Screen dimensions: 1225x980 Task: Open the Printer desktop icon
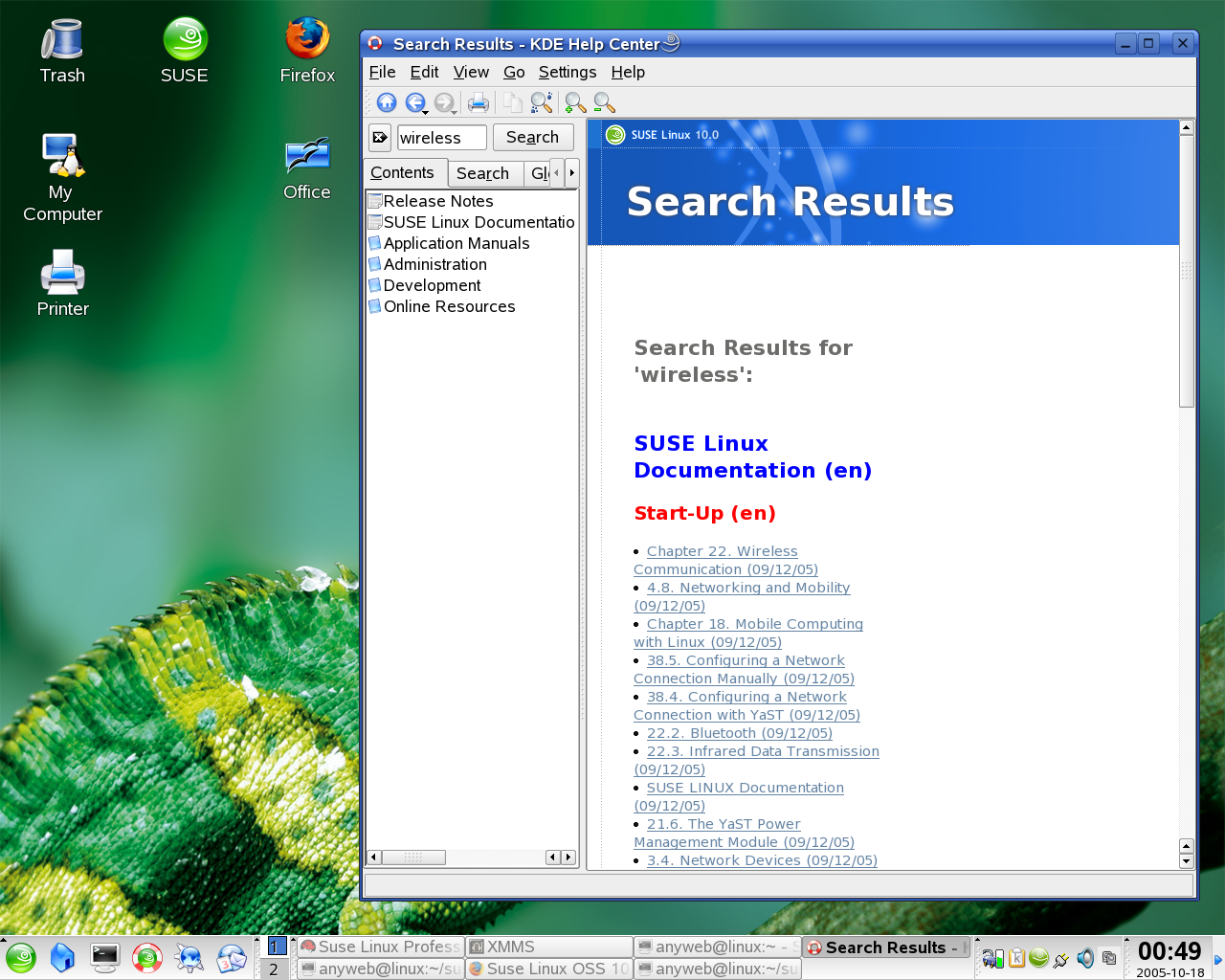62,283
